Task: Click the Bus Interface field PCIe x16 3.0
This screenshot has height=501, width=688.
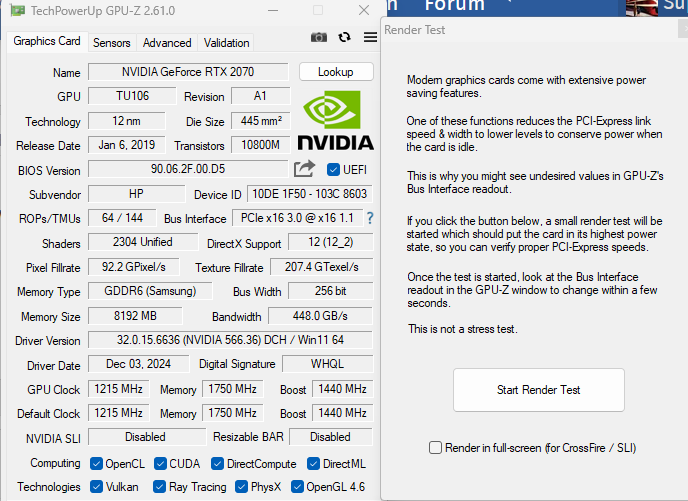Action: 297,218
